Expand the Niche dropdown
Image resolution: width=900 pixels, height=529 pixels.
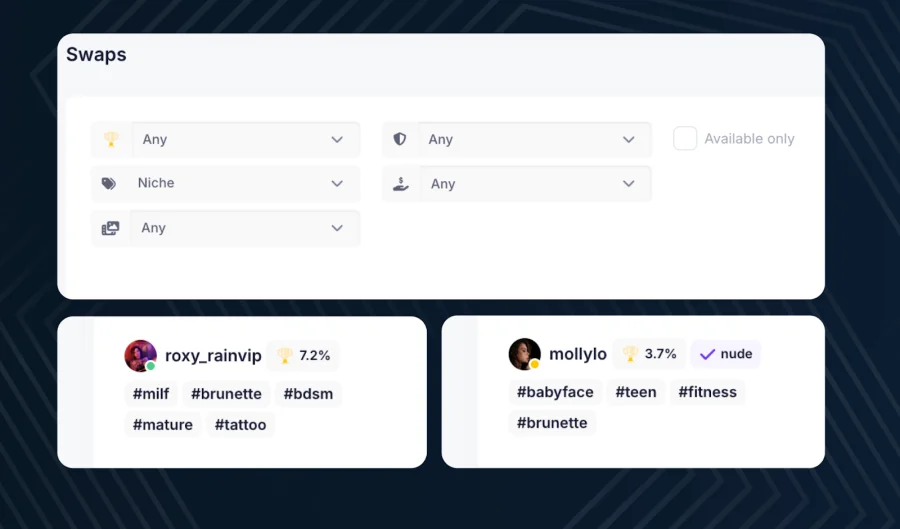pyautogui.click(x=245, y=184)
